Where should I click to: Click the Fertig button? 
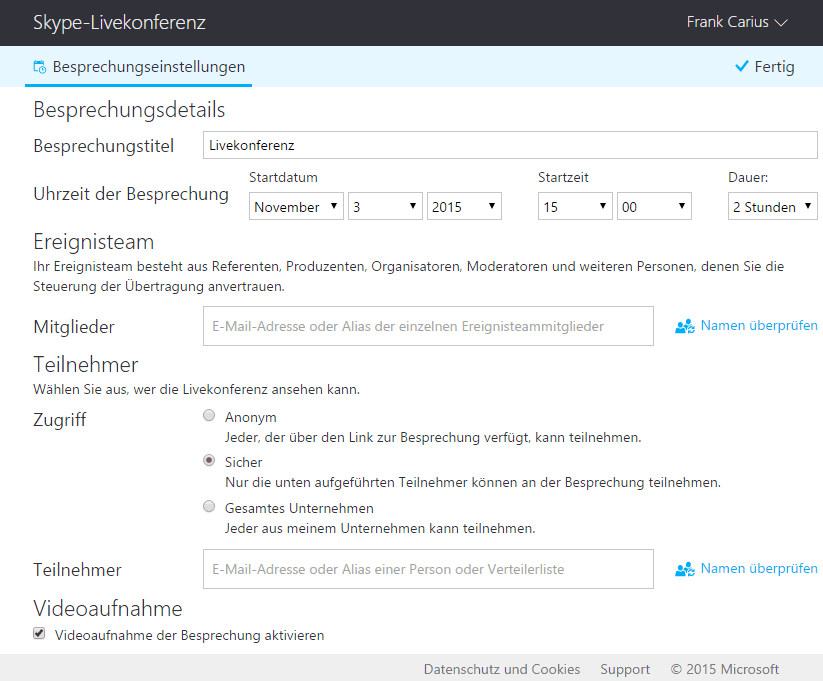coord(765,67)
